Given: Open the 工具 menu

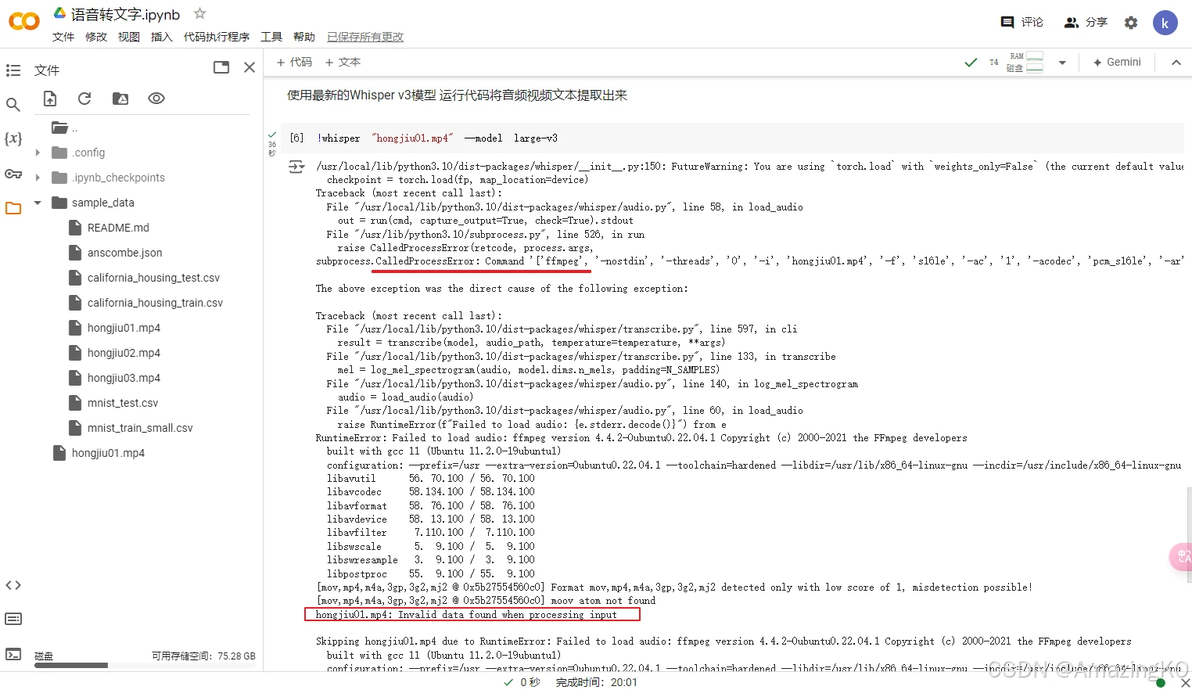Looking at the screenshot, I should [x=271, y=36].
